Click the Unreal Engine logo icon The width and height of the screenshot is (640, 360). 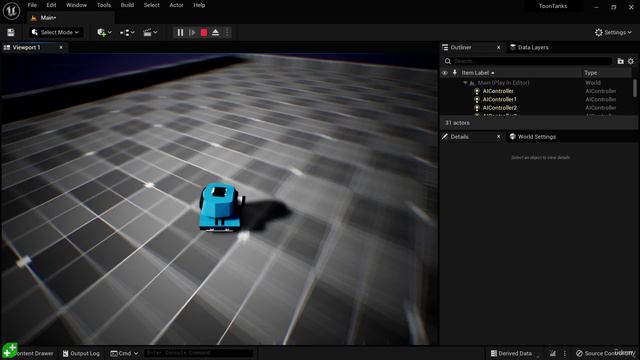(11, 11)
